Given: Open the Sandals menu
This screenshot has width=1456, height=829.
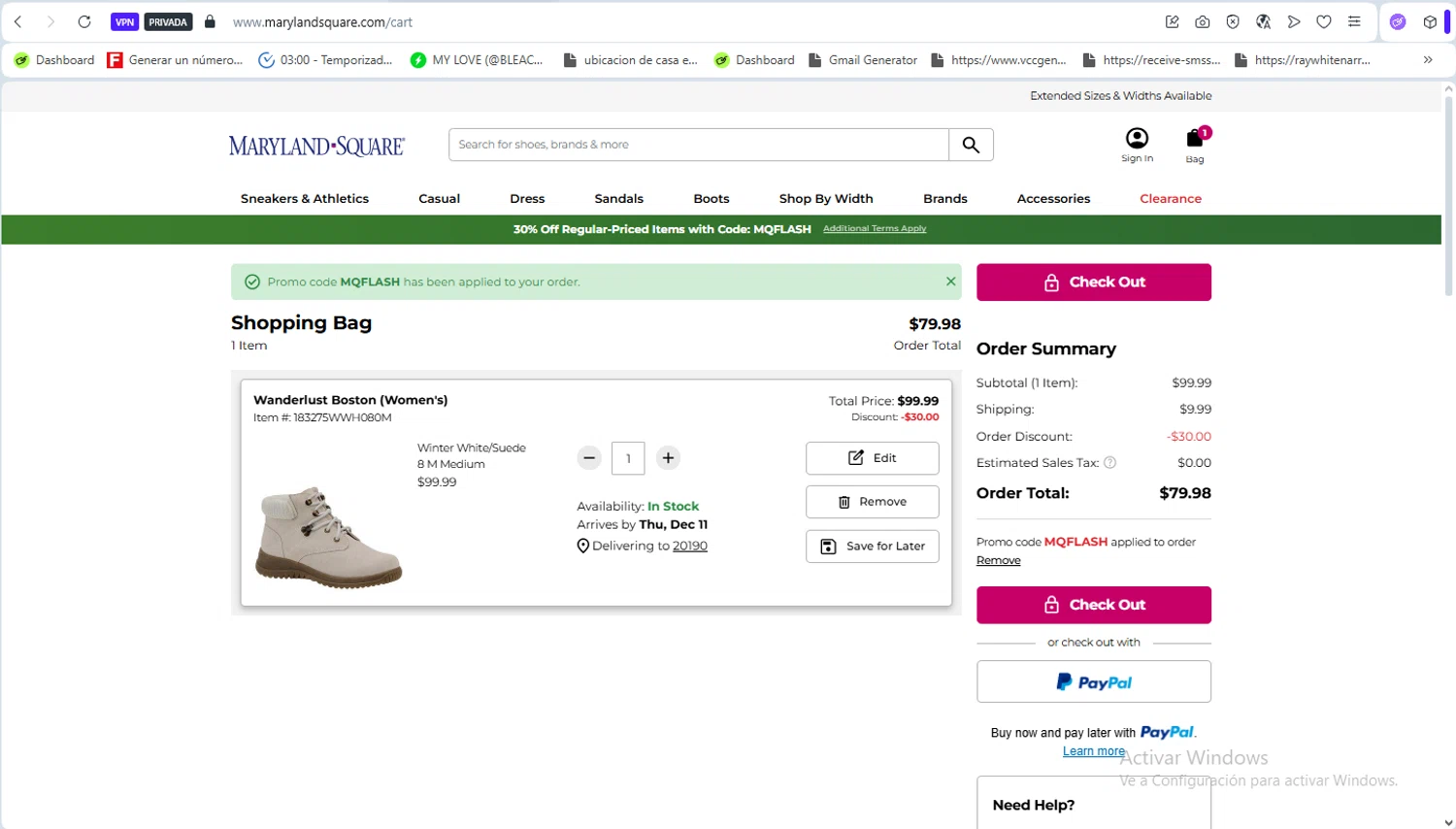Looking at the screenshot, I should point(619,198).
